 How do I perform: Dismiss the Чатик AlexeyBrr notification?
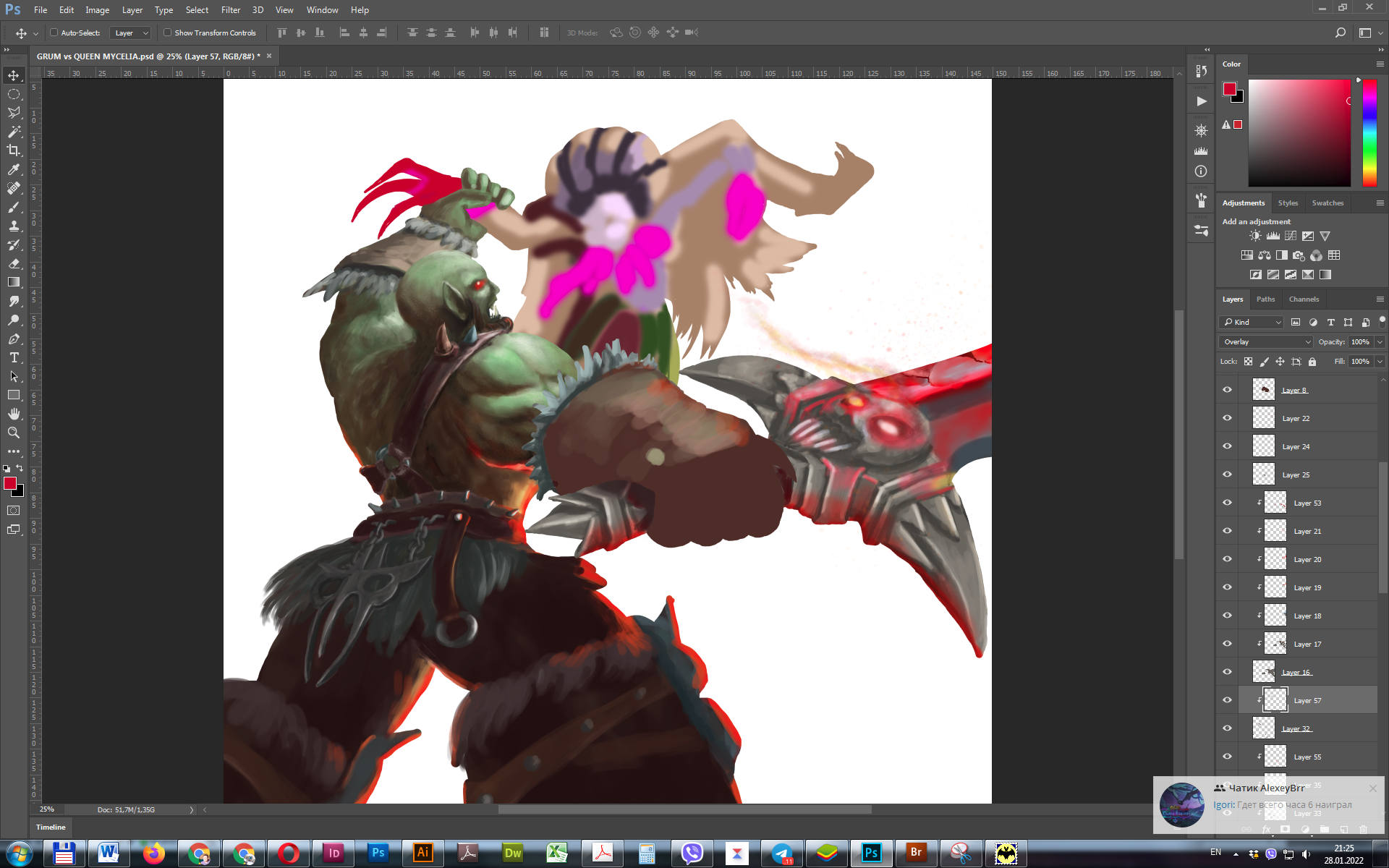click(1372, 788)
